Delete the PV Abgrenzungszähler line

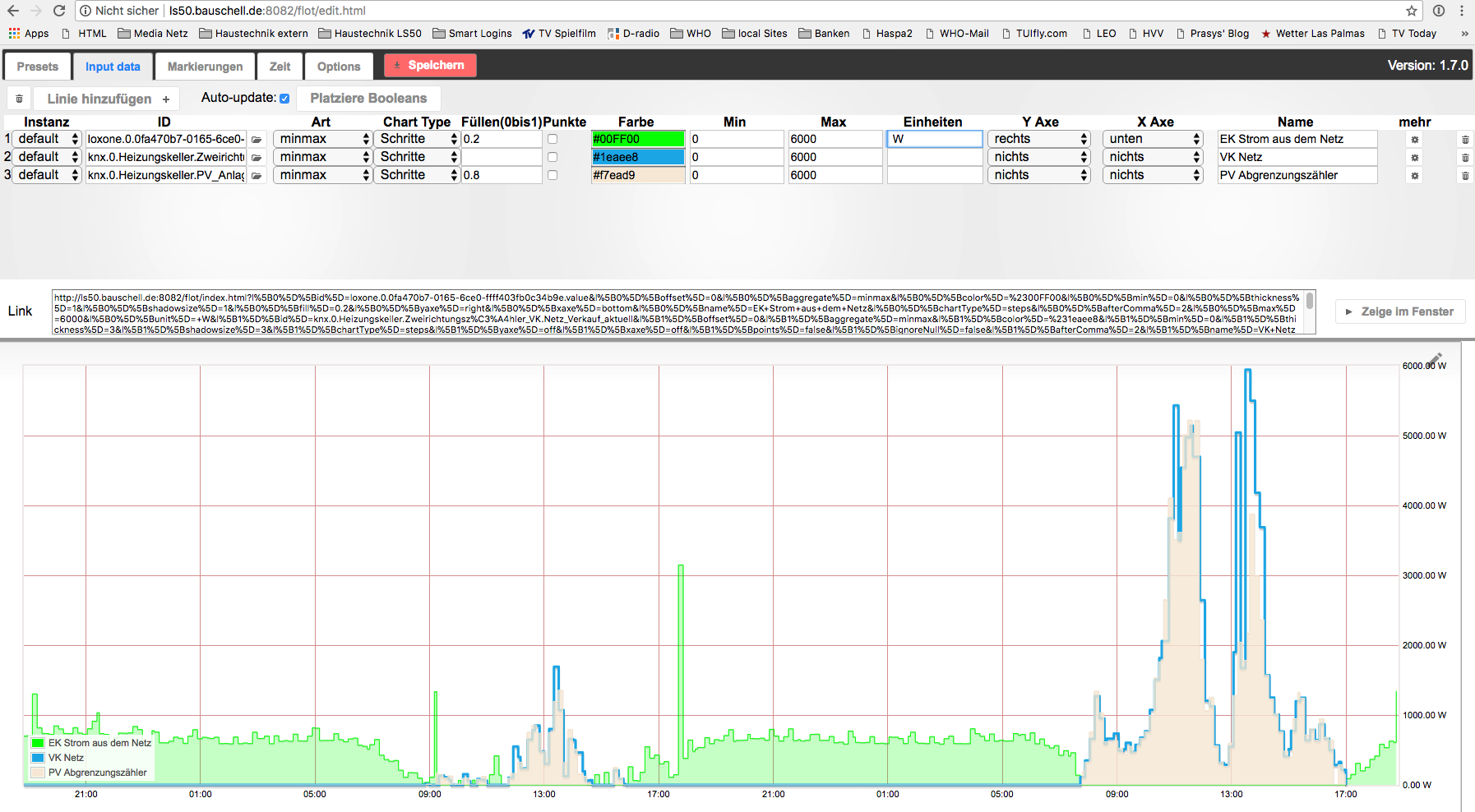[1465, 175]
